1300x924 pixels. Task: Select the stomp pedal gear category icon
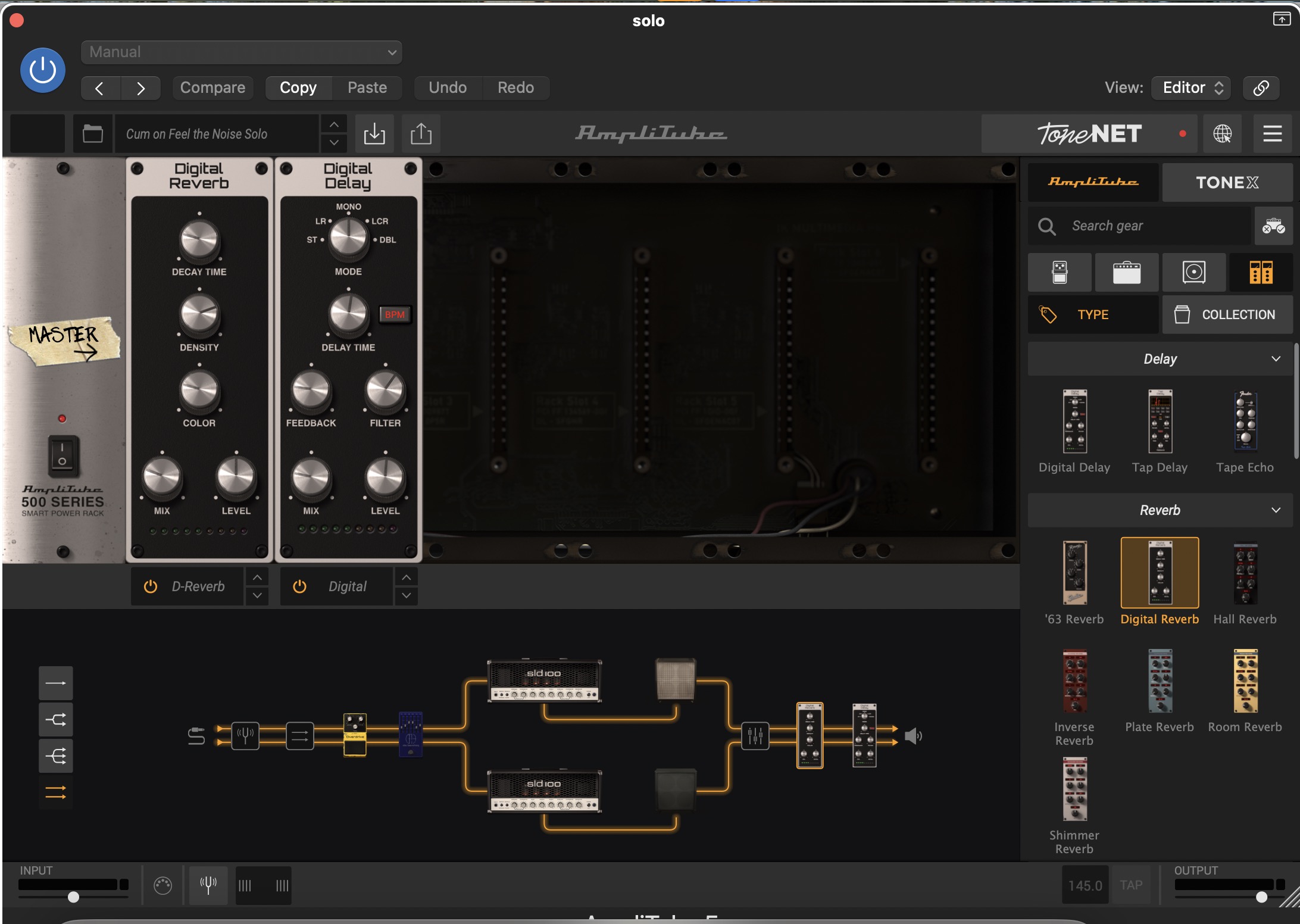coord(1060,272)
